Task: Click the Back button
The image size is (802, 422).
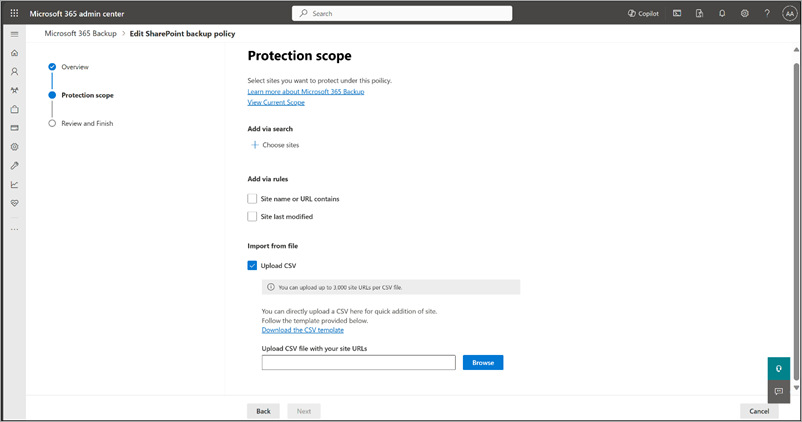Action: pyautogui.click(x=263, y=411)
